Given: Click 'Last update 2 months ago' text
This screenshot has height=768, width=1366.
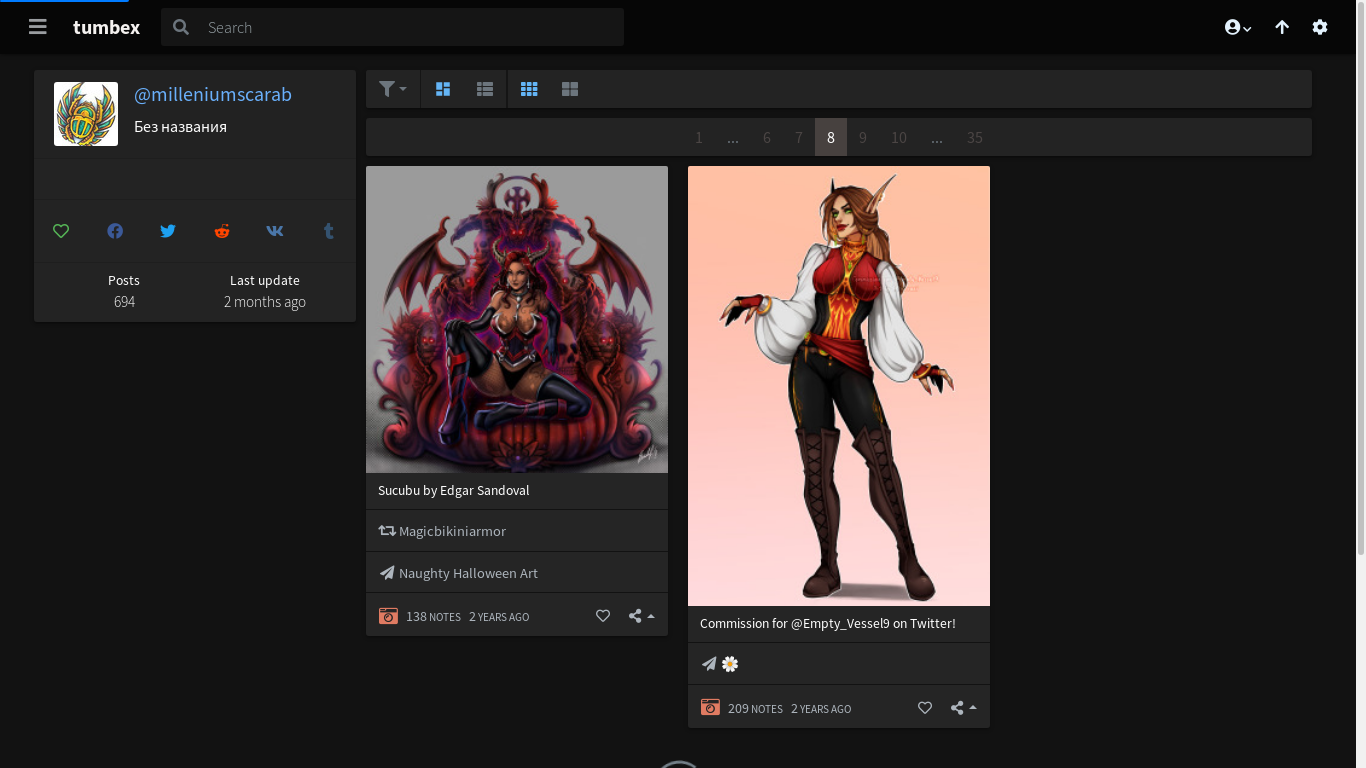Looking at the screenshot, I should pos(265,291).
